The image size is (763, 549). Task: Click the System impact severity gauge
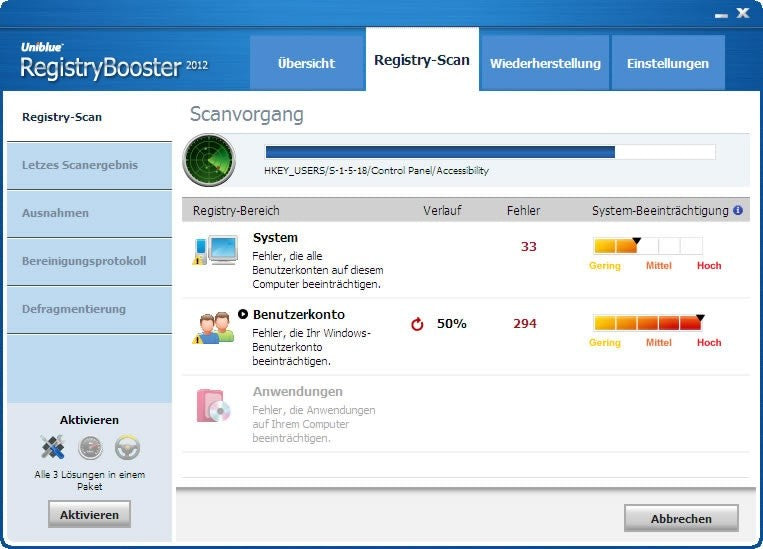648,246
